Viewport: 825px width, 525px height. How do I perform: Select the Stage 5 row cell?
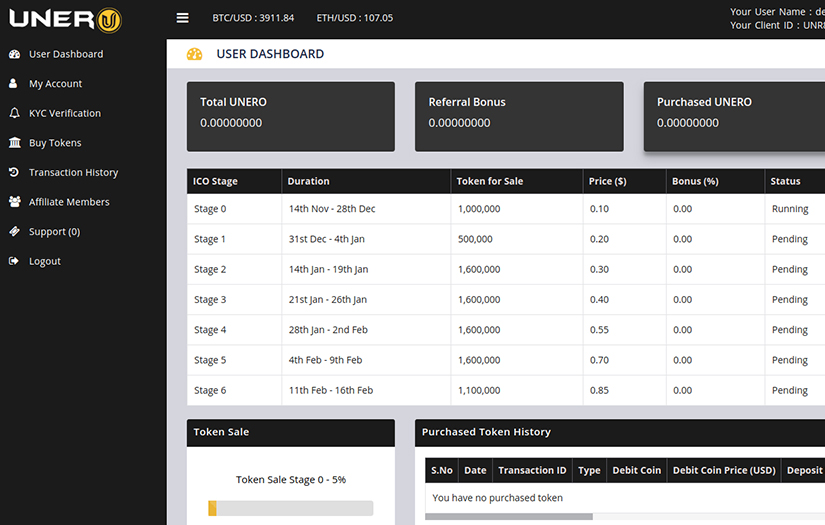[234, 360]
